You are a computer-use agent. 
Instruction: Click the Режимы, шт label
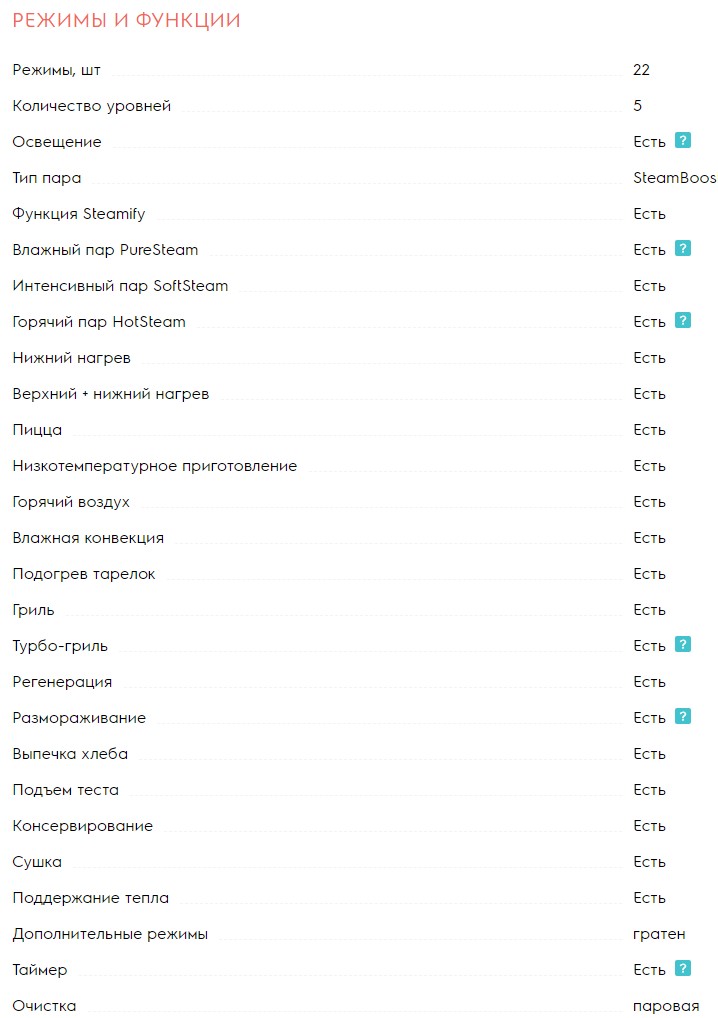point(56,70)
